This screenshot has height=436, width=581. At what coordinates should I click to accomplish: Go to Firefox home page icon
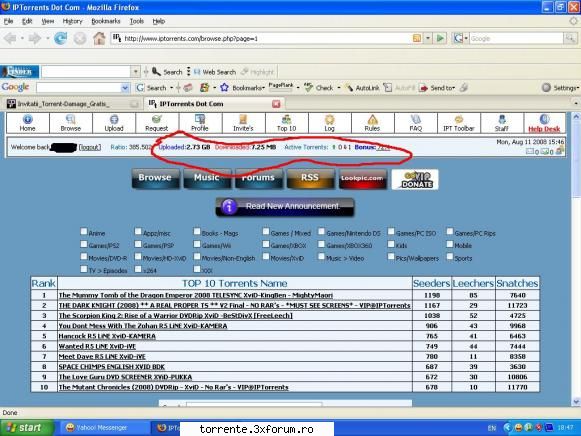click(x=99, y=38)
